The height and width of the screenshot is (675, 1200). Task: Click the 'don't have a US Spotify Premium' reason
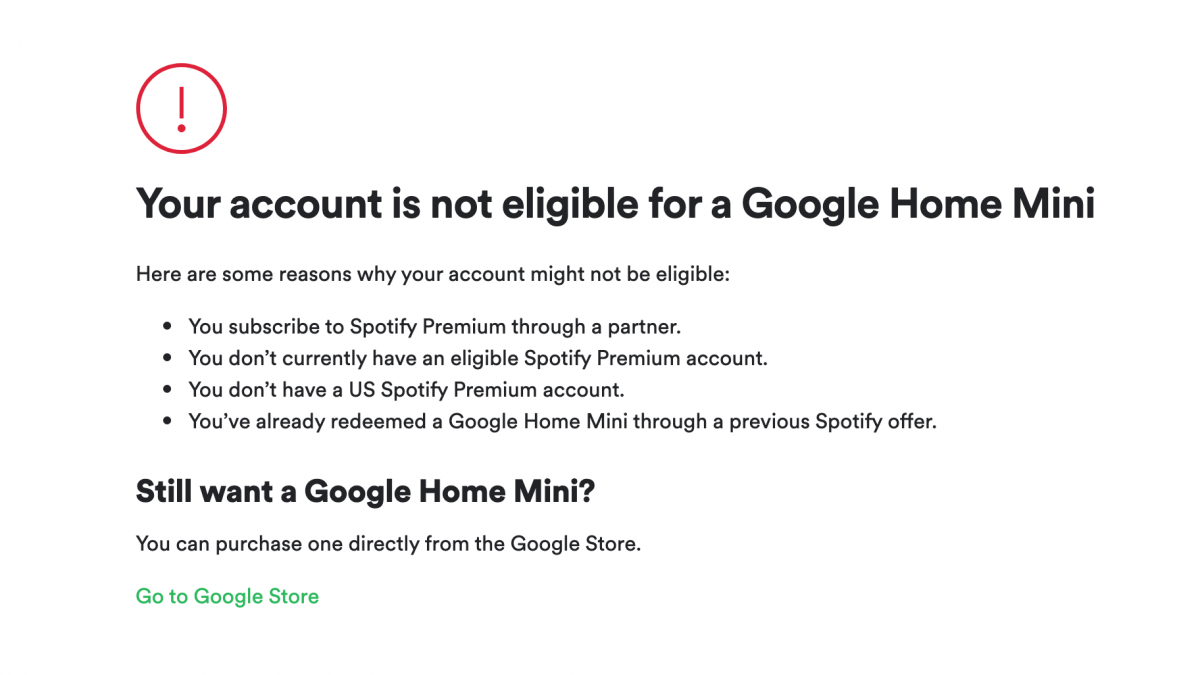406,389
